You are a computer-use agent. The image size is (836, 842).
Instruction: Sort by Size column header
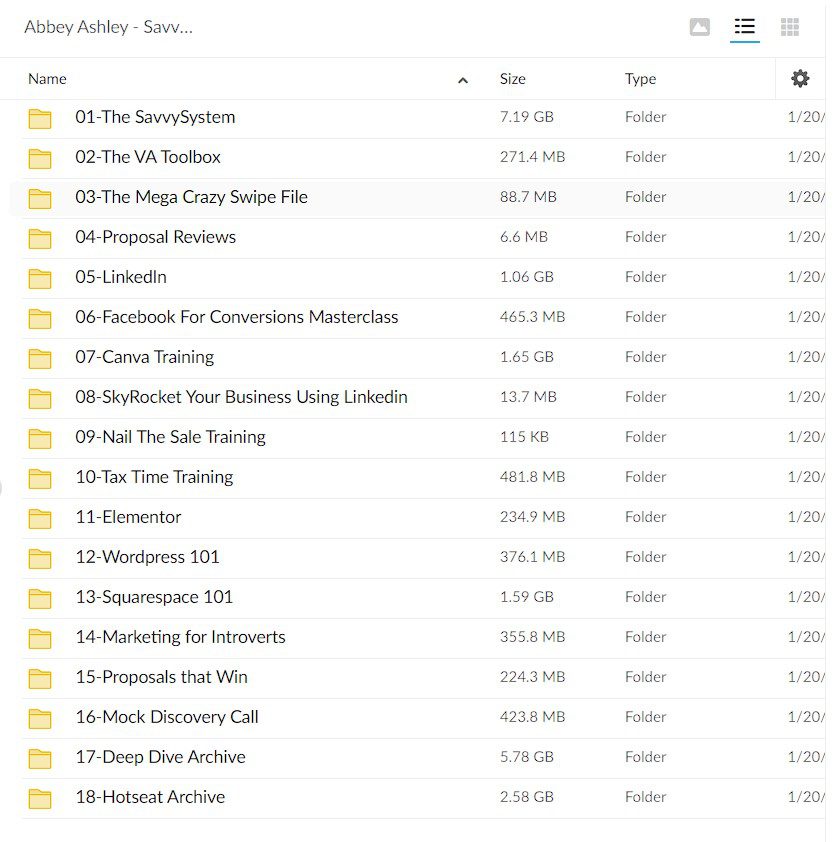512,79
